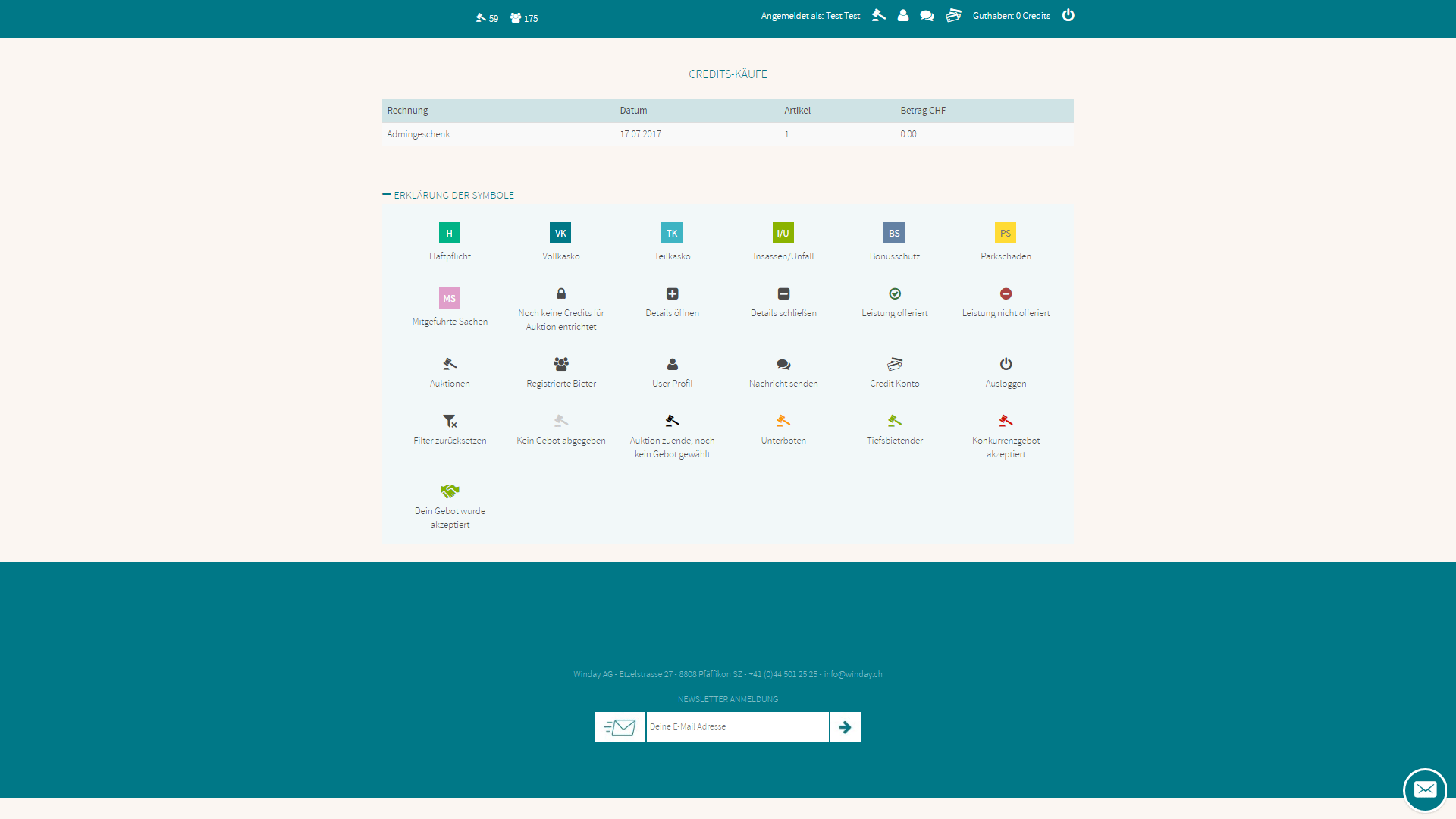This screenshot has height=819, width=1456.
Task: Click the handshake symbol for accepted bids
Action: point(449,491)
